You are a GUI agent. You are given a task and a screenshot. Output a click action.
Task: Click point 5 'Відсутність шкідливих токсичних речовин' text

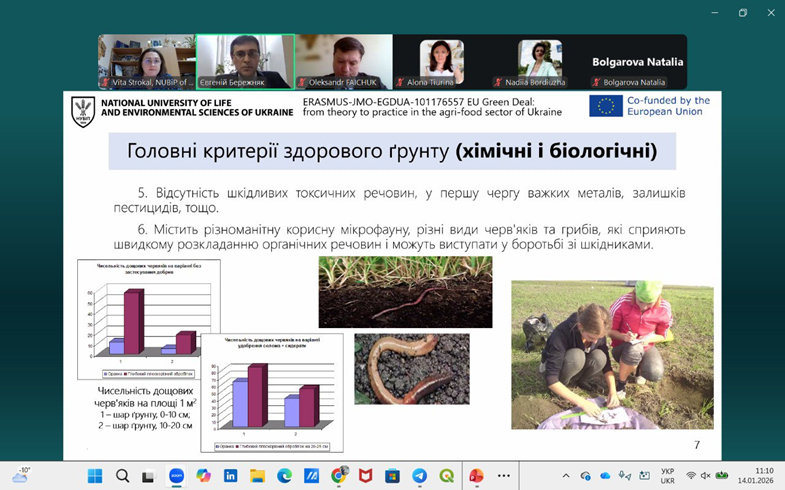(399, 200)
